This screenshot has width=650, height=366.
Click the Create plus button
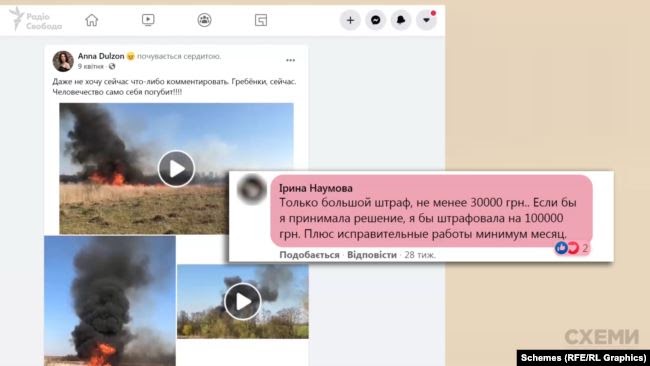[350, 20]
